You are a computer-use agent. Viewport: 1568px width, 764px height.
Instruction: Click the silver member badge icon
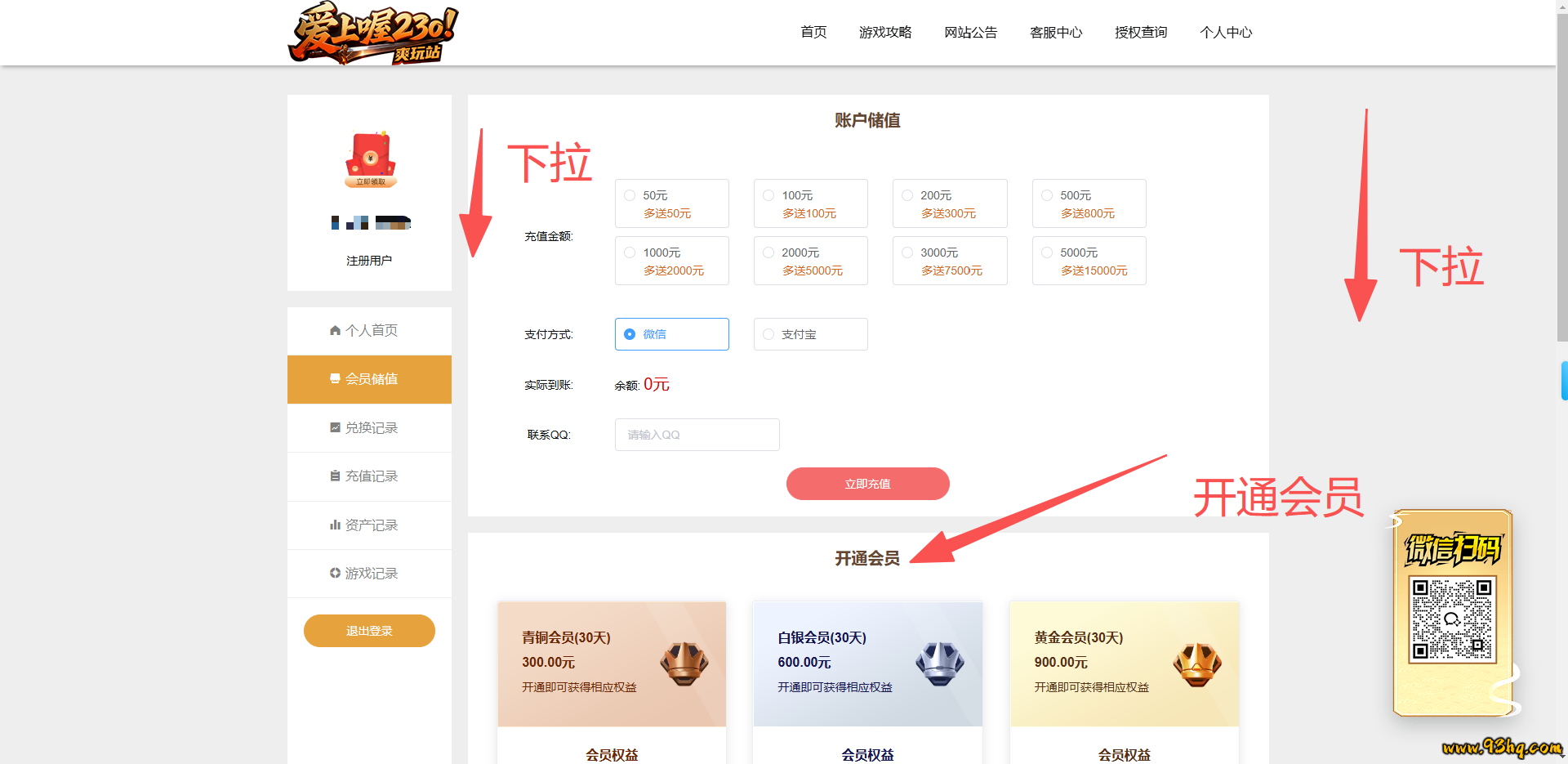click(939, 663)
